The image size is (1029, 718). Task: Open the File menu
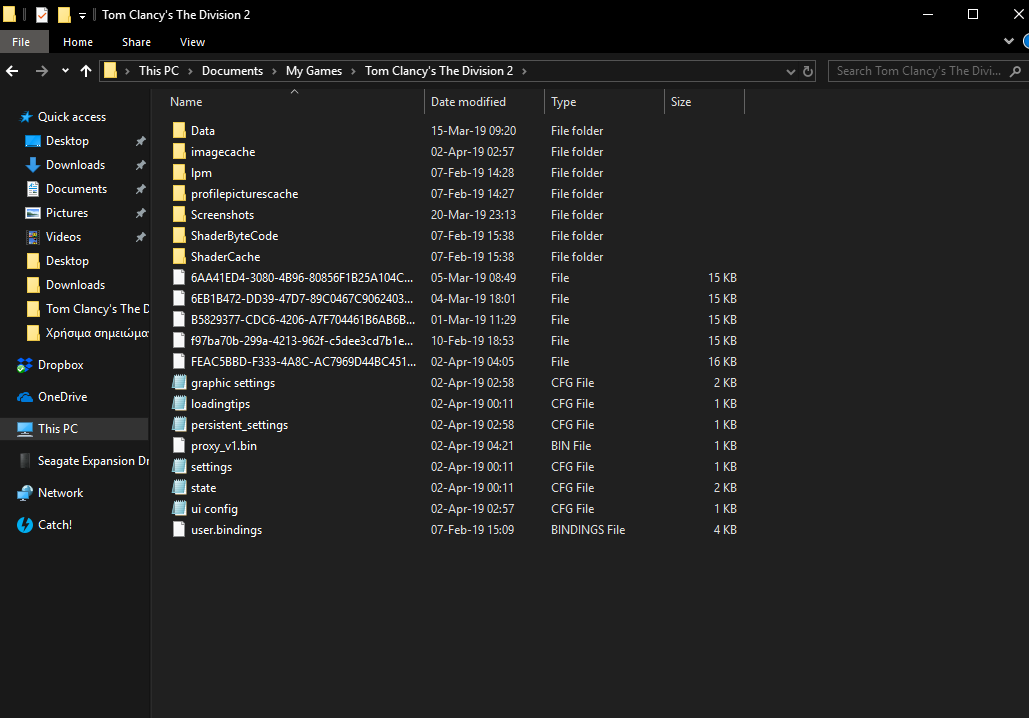coord(21,42)
